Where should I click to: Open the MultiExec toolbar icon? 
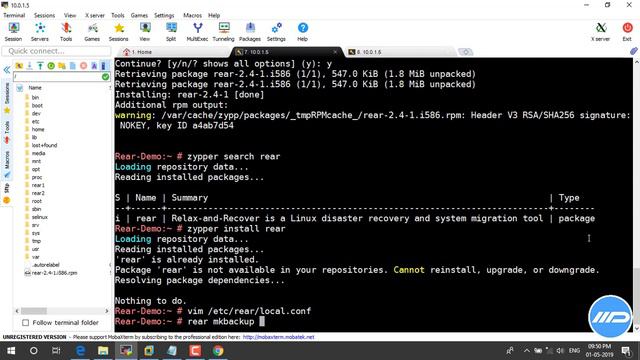pyautogui.click(x=198, y=32)
